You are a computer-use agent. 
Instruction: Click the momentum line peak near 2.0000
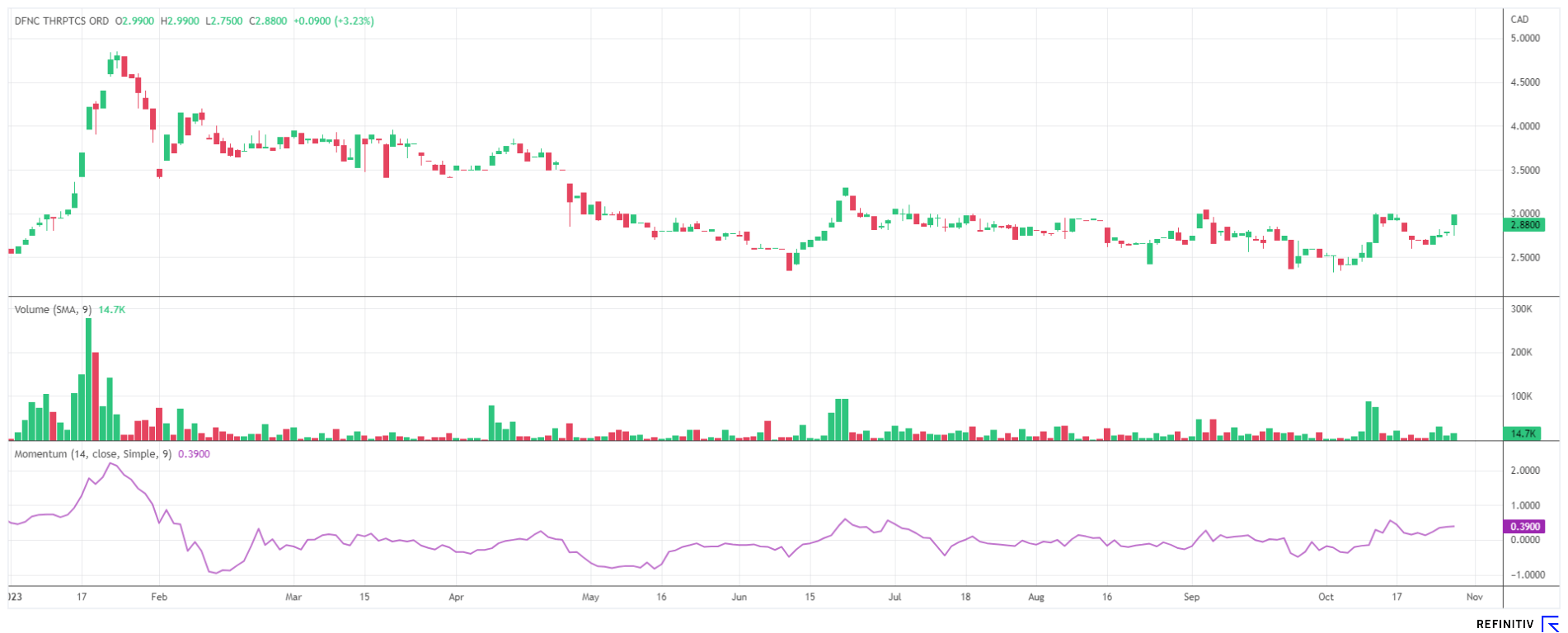pyautogui.click(x=109, y=464)
